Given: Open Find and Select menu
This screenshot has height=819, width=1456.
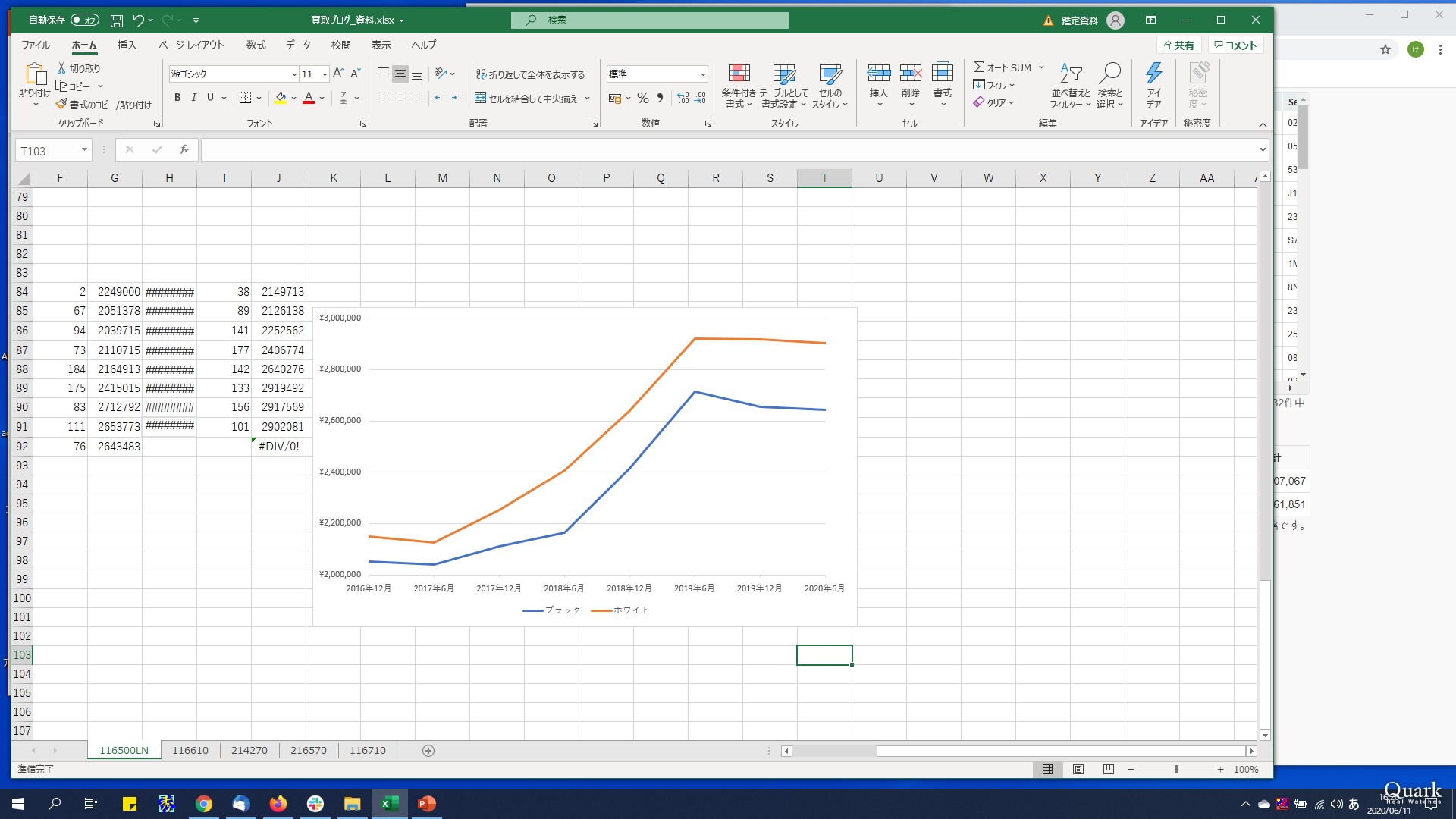Looking at the screenshot, I should 1109,86.
